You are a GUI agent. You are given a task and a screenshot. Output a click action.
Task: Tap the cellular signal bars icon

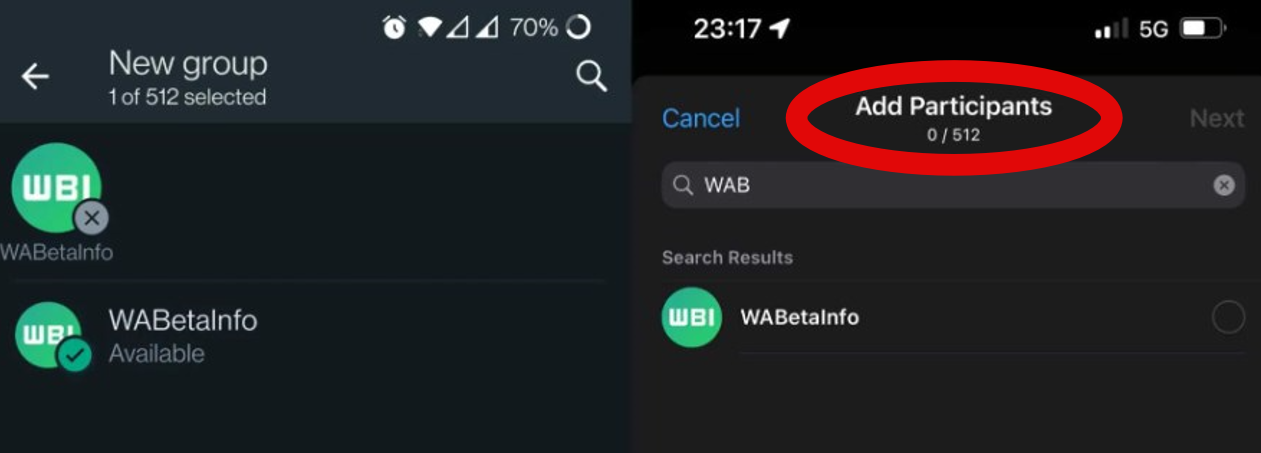click(x=1110, y=29)
